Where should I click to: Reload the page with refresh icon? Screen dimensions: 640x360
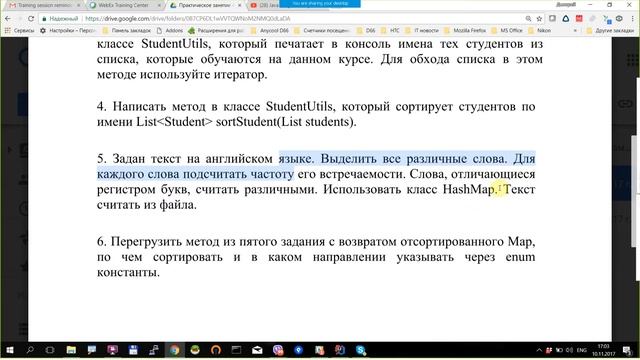pyautogui.click(x=31, y=19)
